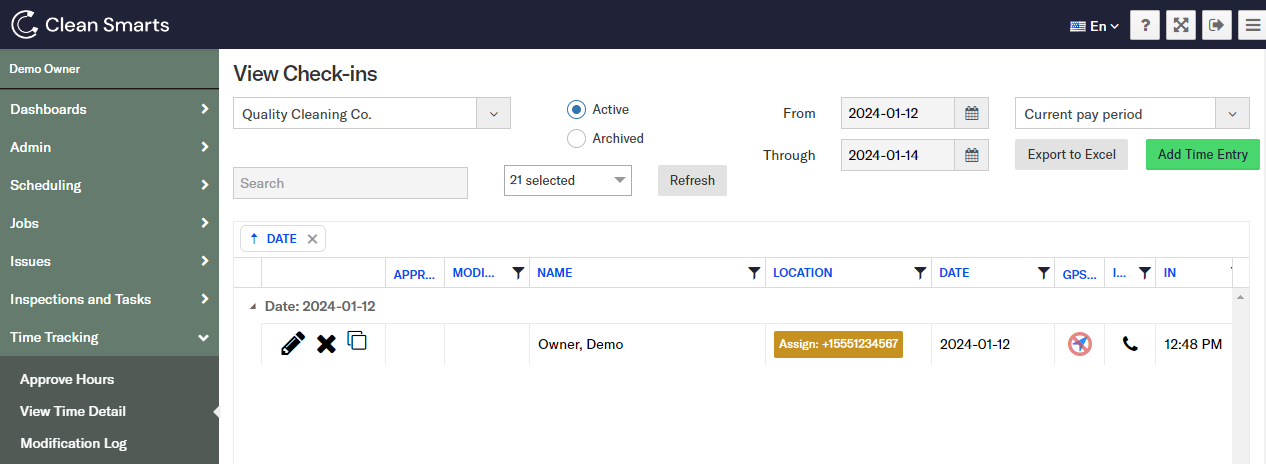Delete the check-in row with X icon
1266x464 pixels.
(326, 344)
